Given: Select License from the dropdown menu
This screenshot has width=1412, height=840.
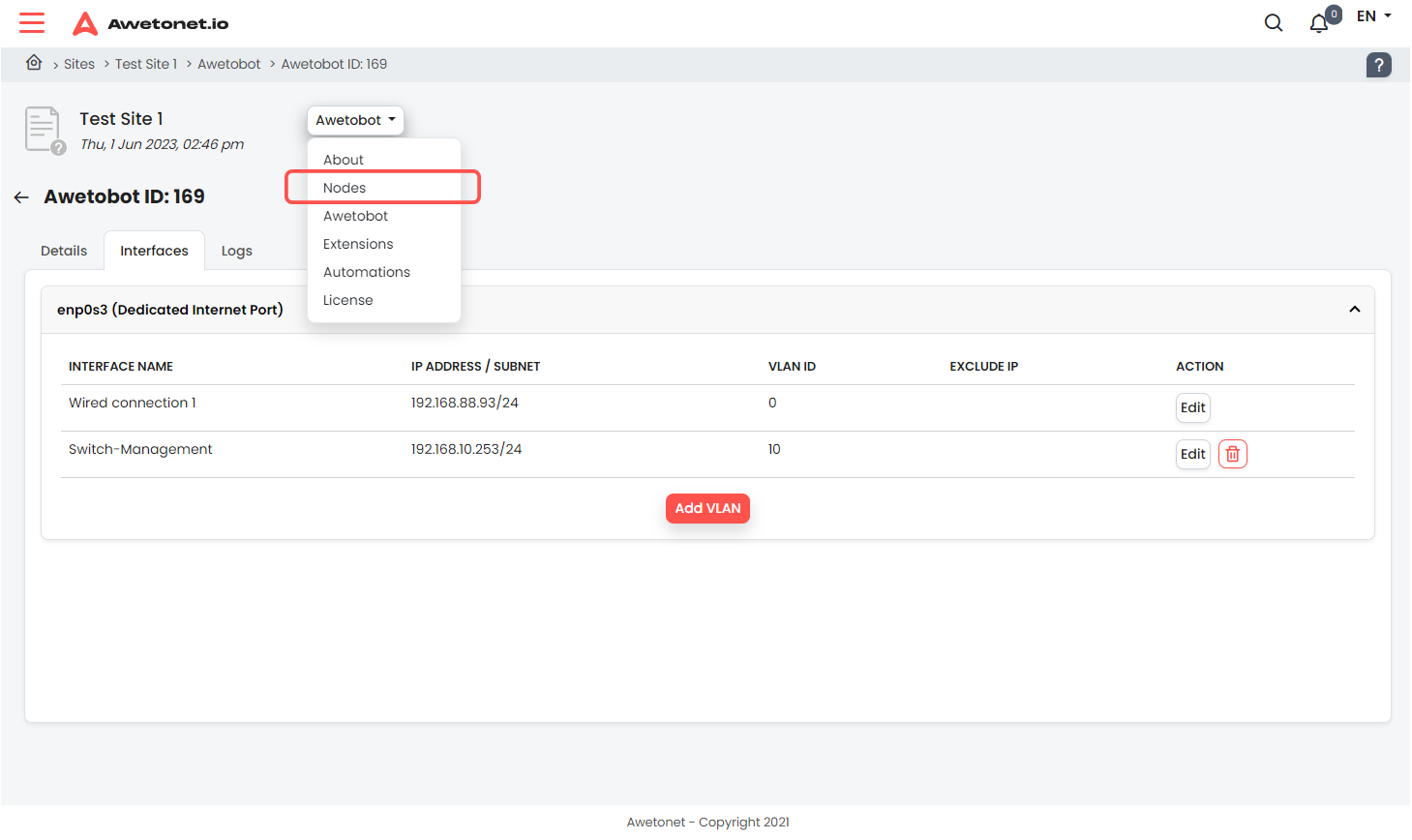Looking at the screenshot, I should (x=384, y=300).
